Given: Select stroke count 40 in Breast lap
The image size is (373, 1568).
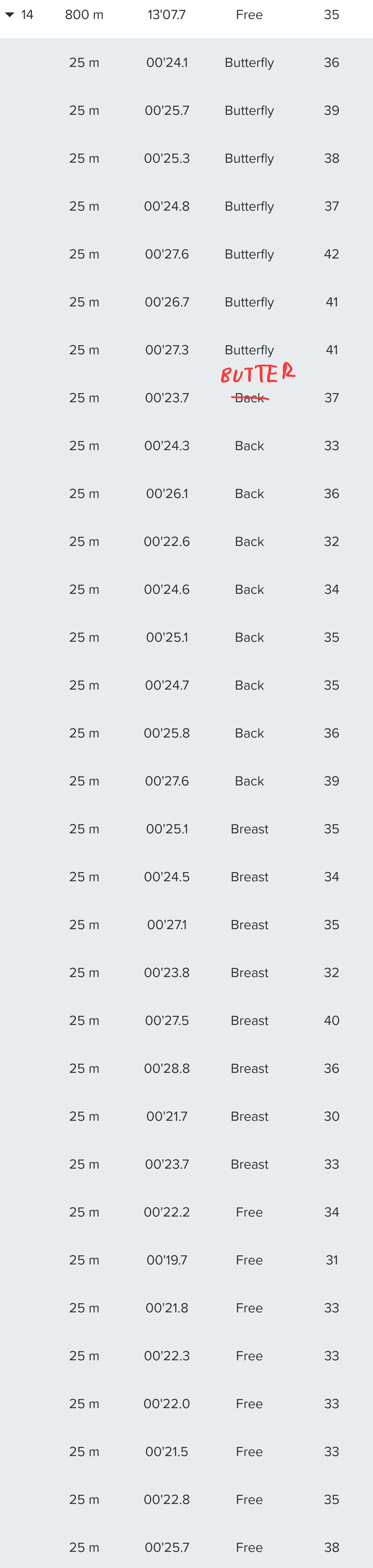Looking at the screenshot, I should tap(332, 1020).
